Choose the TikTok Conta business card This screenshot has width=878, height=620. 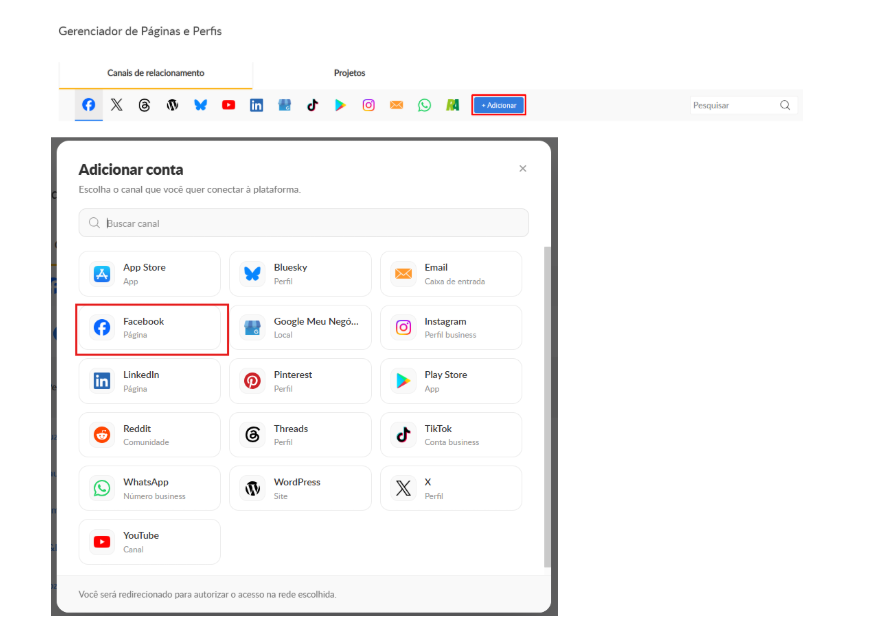451,435
